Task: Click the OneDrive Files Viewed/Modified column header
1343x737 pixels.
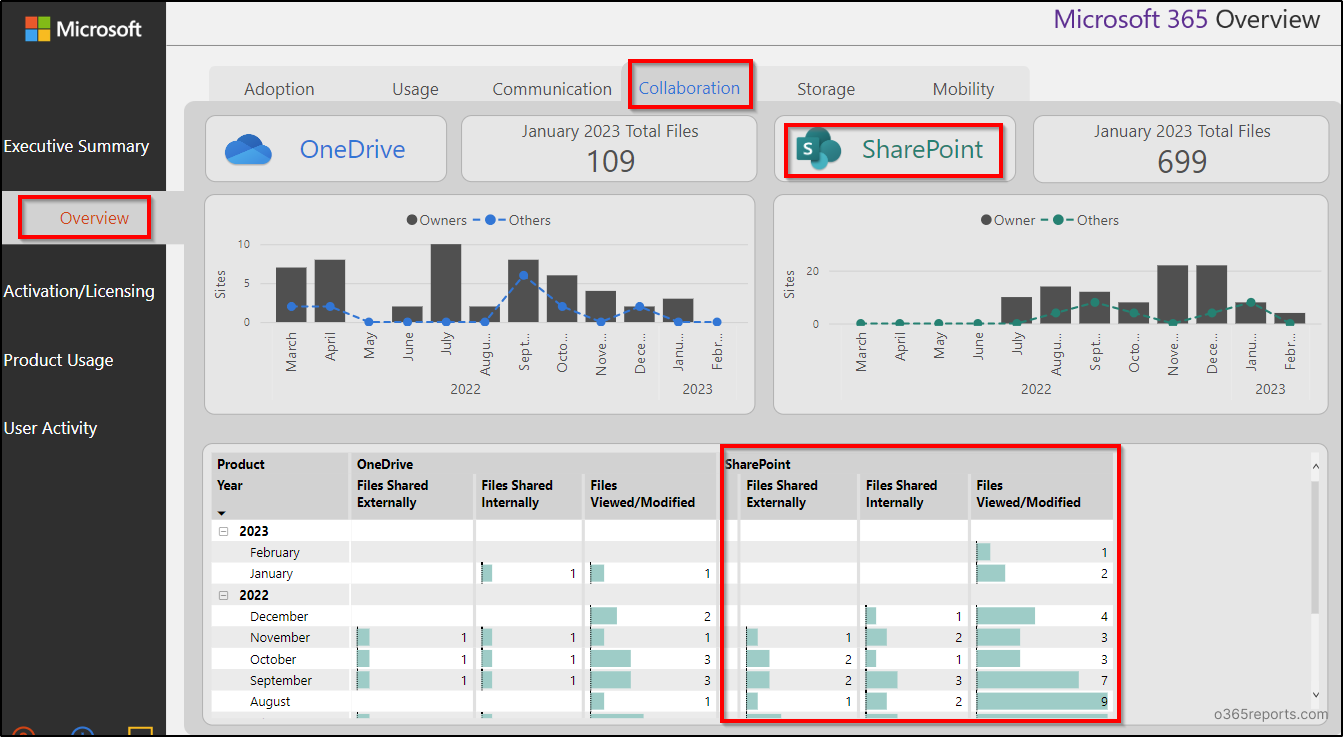Action: click(x=642, y=494)
